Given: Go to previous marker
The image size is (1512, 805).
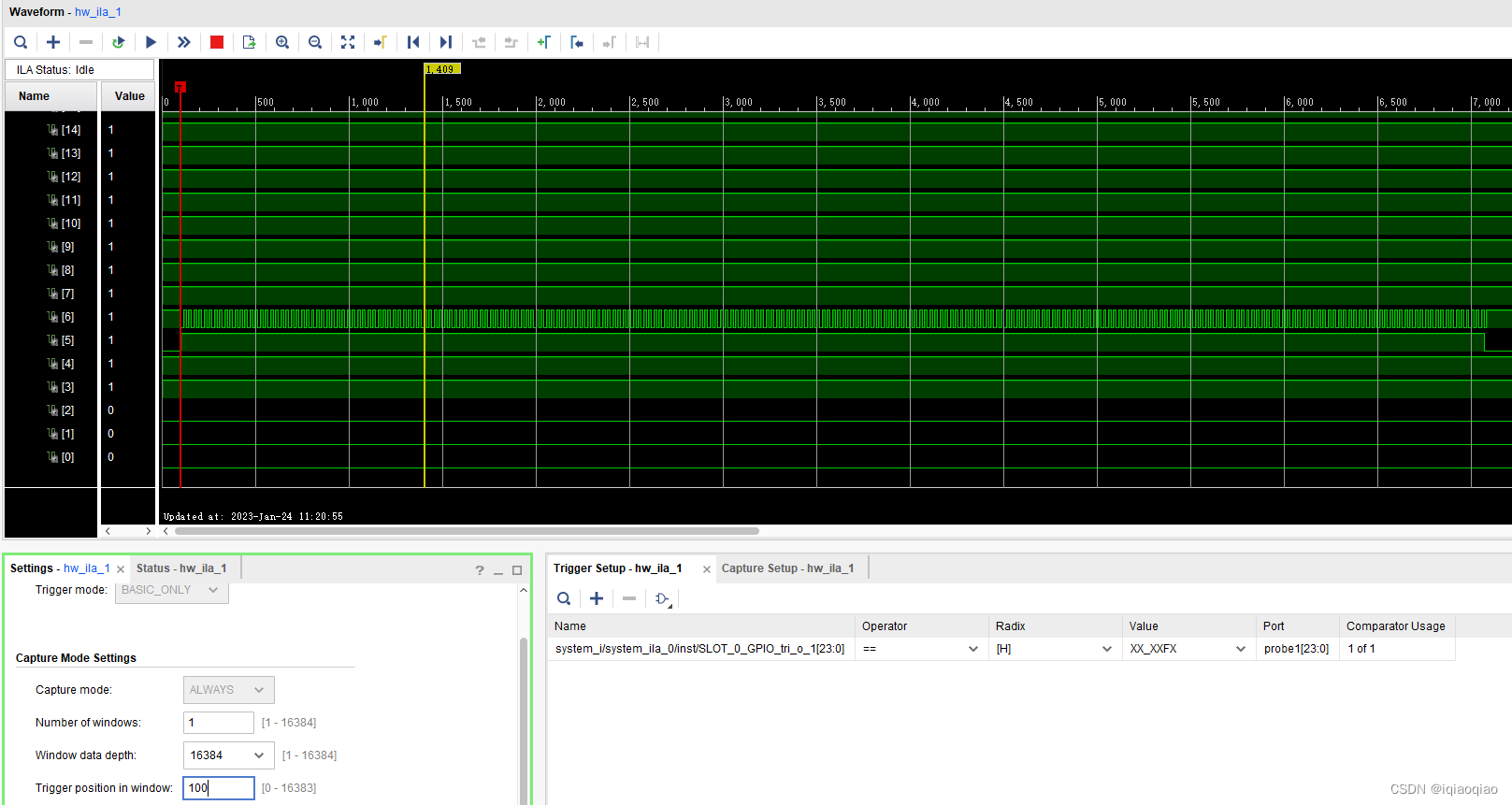Looking at the screenshot, I should tap(577, 42).
